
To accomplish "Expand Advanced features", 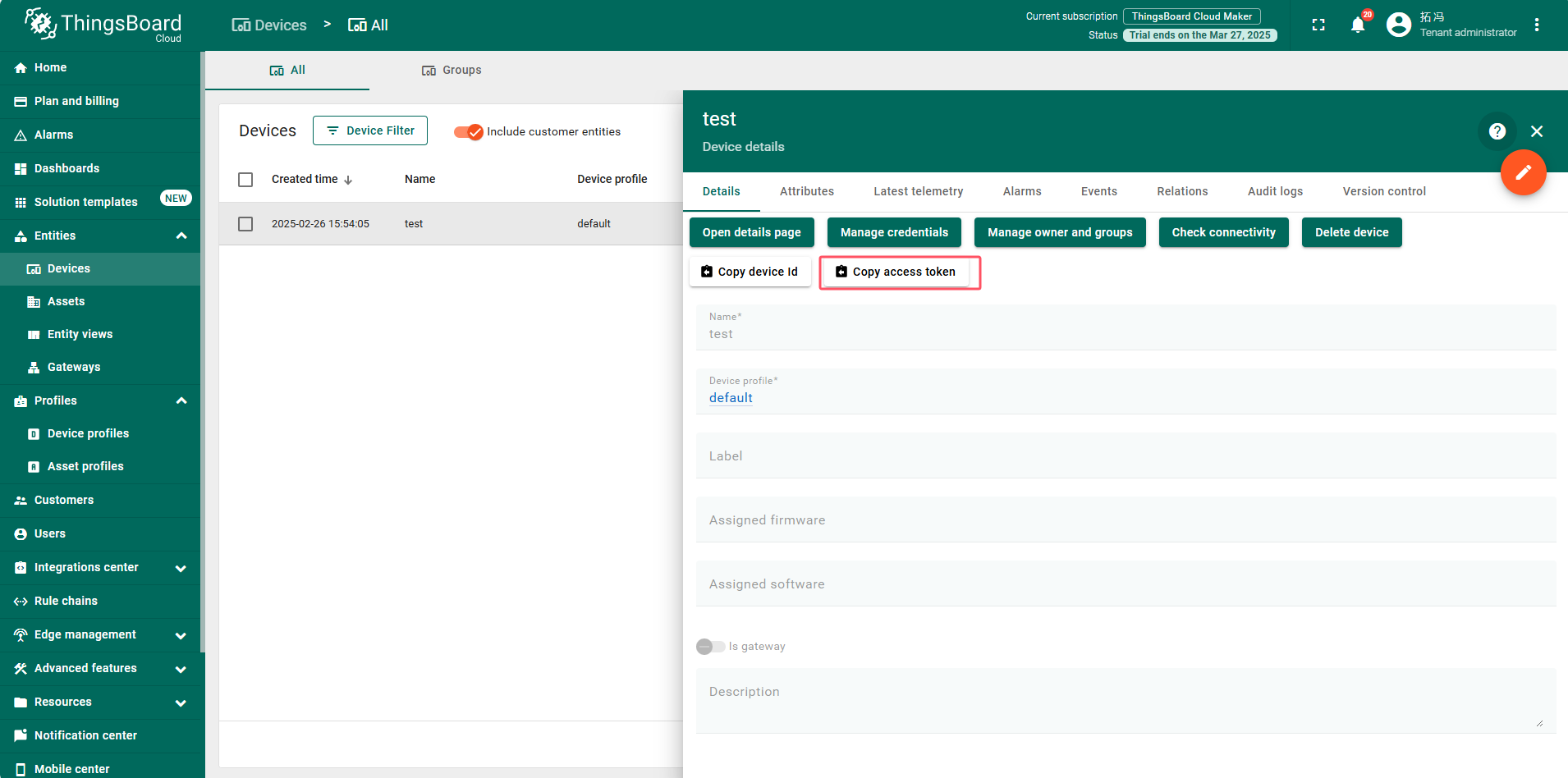I will coord(181,669).
